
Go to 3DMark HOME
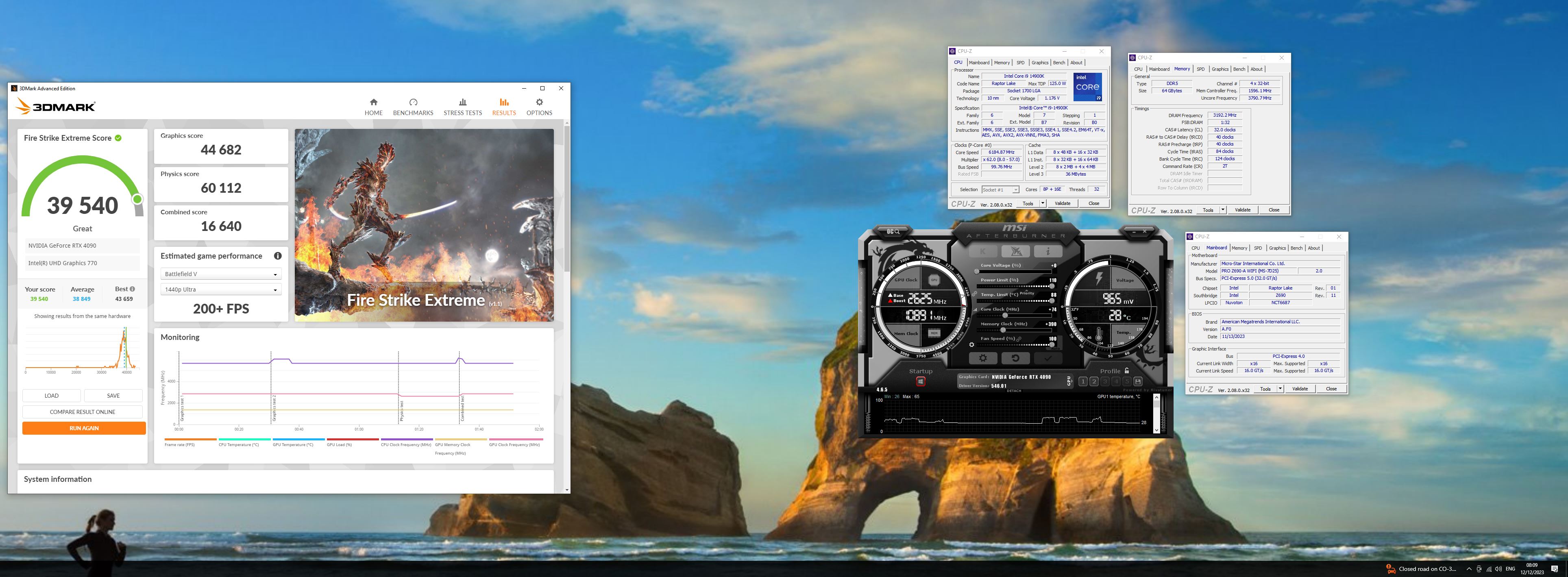pos(373,107)
